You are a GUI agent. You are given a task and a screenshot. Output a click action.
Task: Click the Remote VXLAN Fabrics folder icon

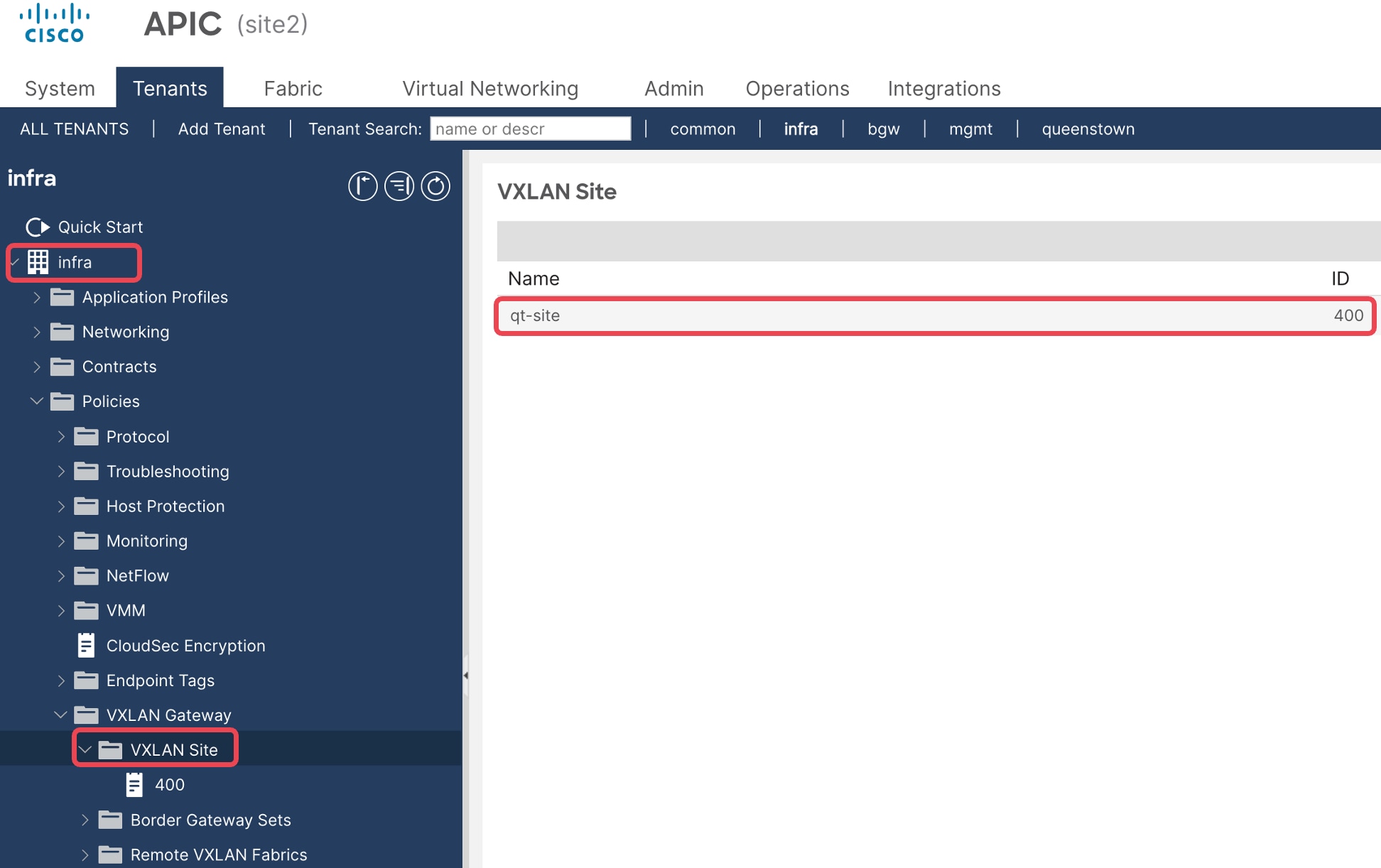[111, 854]
